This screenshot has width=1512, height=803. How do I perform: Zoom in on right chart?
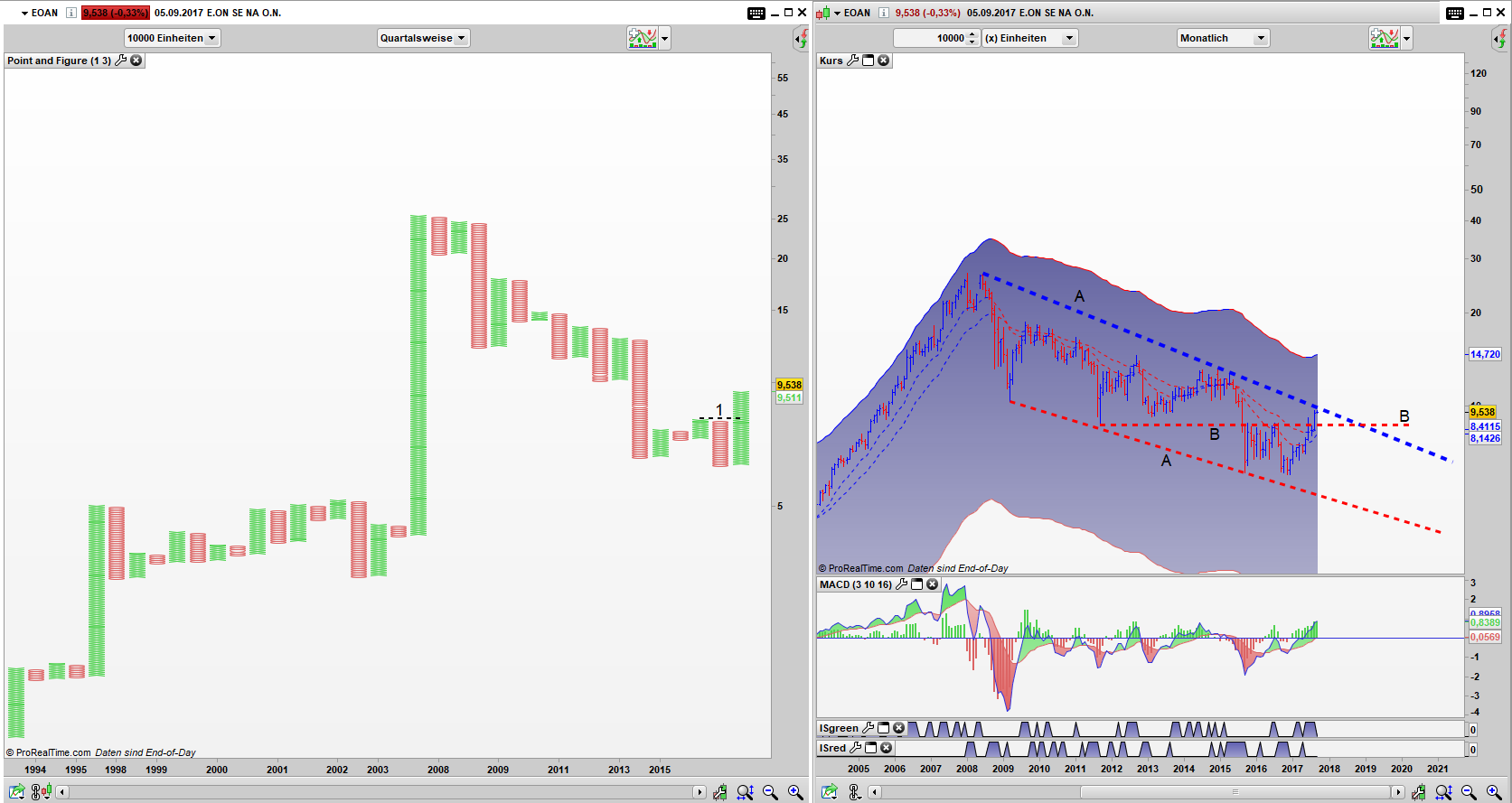coord(1494,792)
